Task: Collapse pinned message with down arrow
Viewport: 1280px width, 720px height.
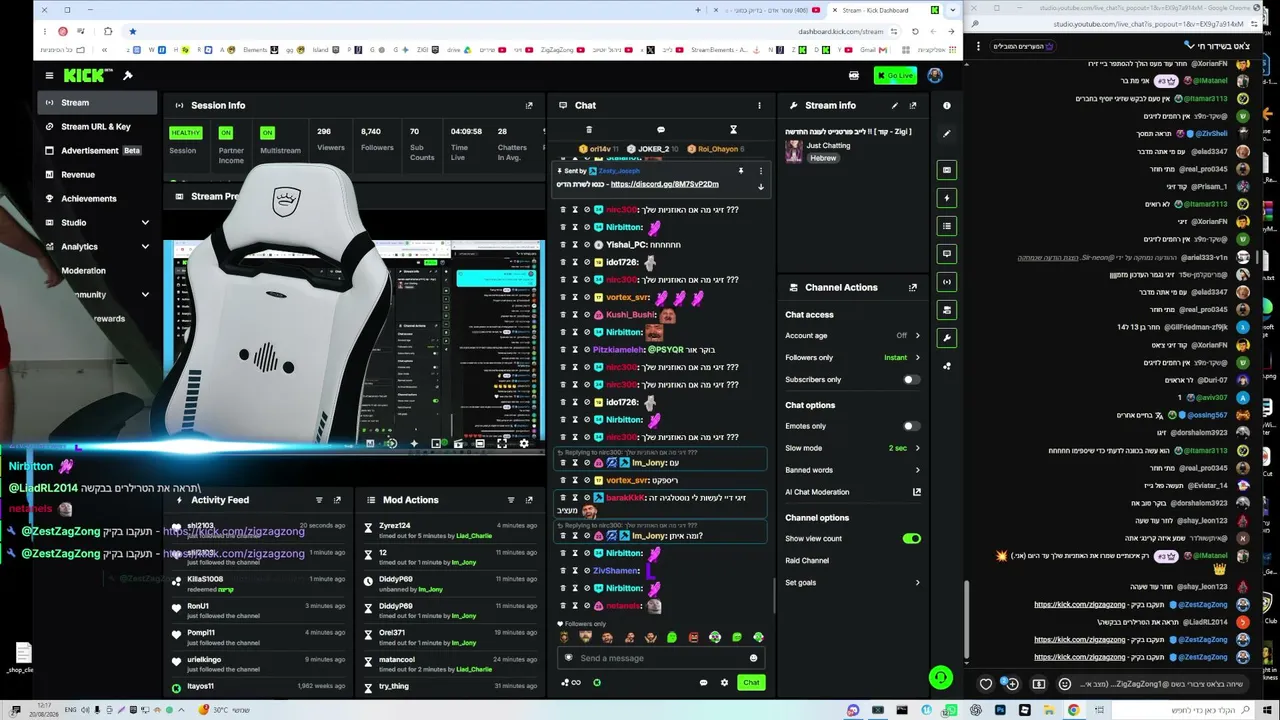Action: tap(761, 187)
